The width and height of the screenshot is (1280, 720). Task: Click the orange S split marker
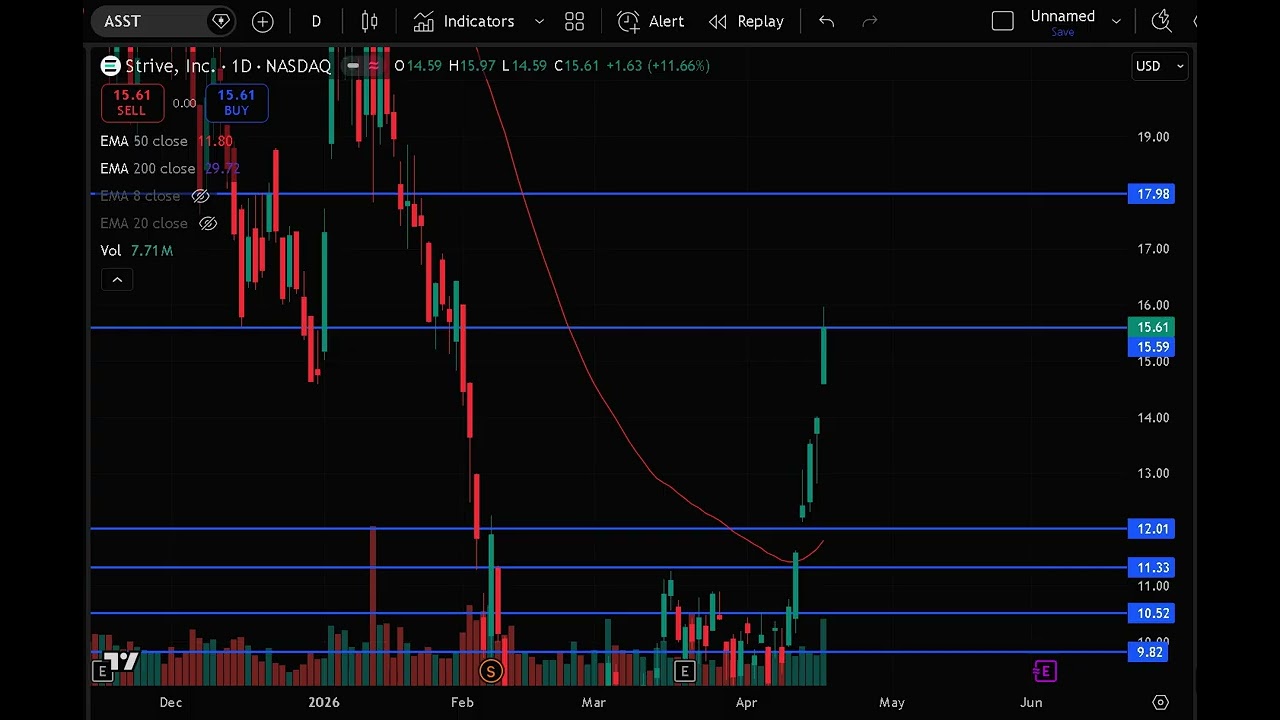[490, 671]
